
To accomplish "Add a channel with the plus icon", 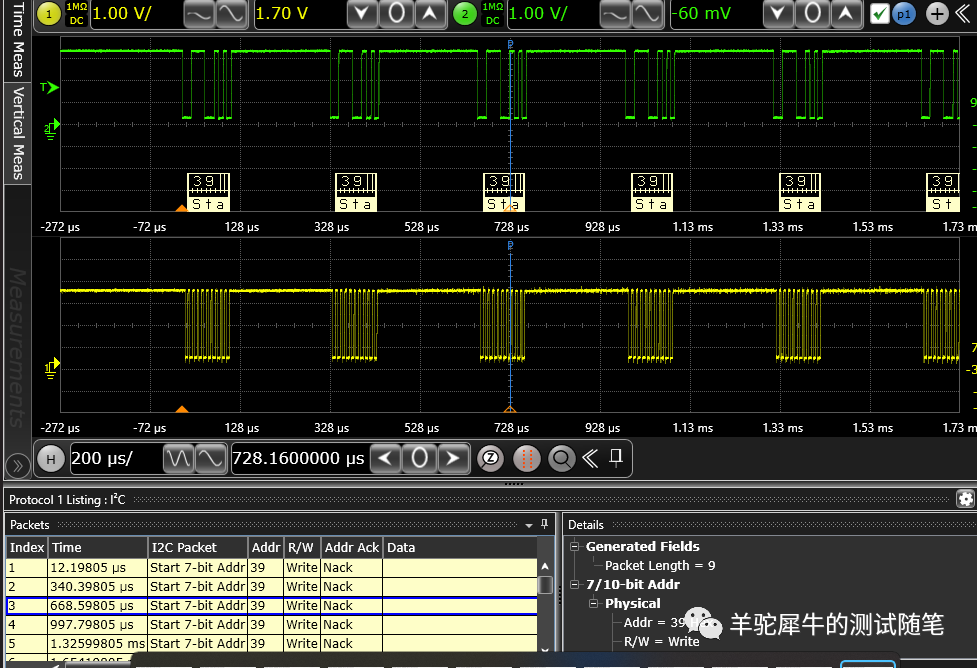I will point(937,14).
